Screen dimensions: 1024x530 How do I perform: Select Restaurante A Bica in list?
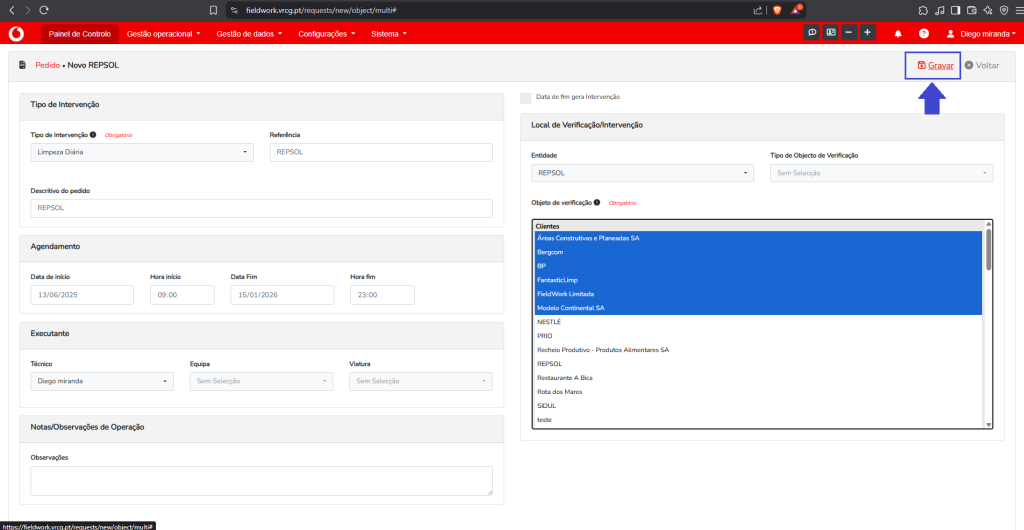pyautogui.click(x=758, y=378)
